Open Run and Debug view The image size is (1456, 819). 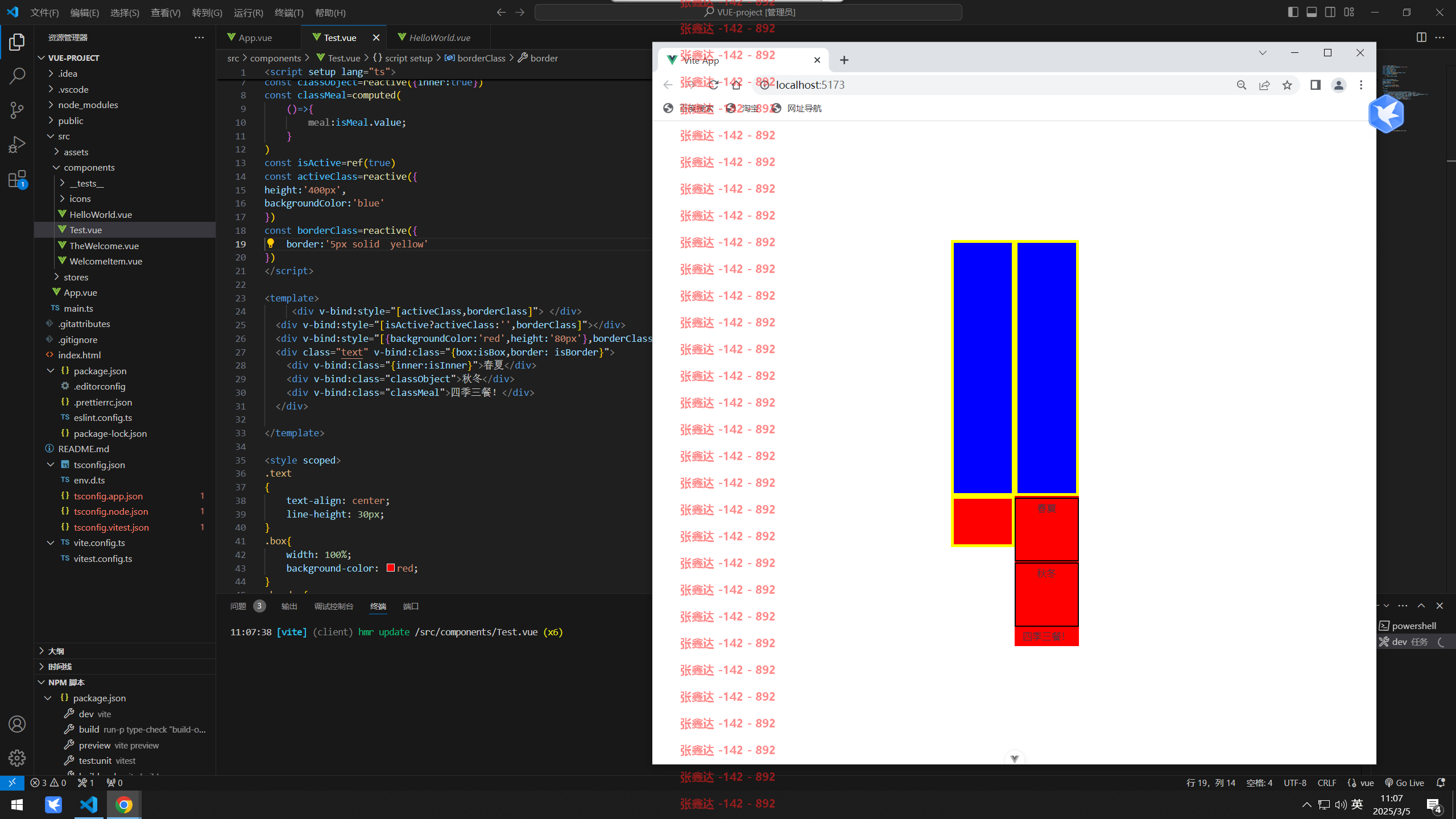(17, 144)
